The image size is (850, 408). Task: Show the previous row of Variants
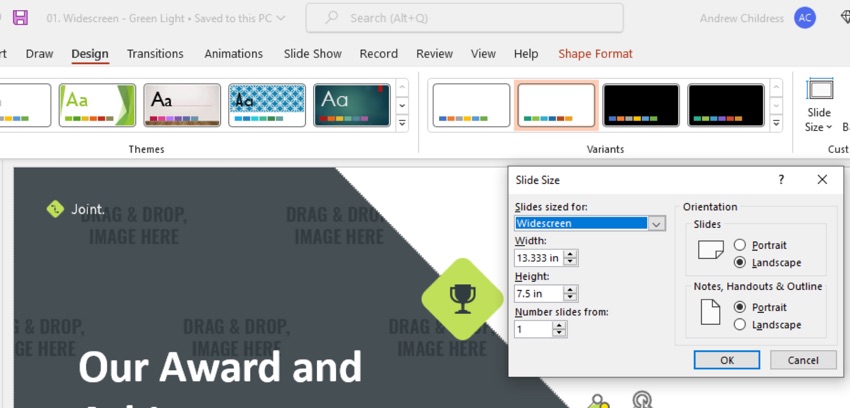pyautogui.click(x=776, y=87)
